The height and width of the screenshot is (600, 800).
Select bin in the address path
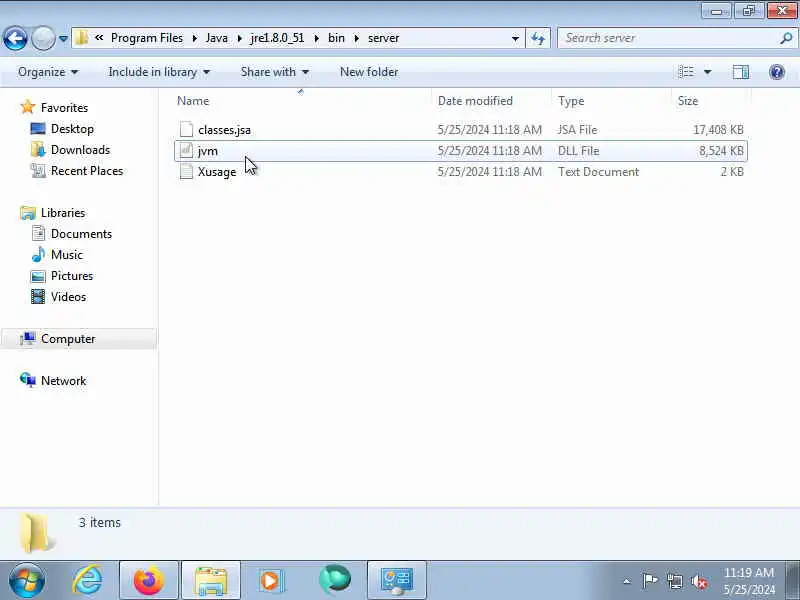[336, 38]
